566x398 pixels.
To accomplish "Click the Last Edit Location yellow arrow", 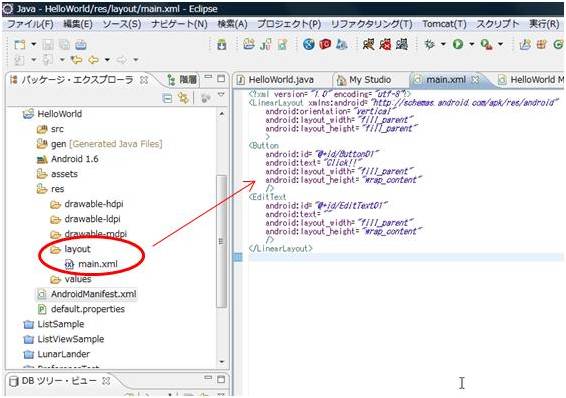I will tap(77, 60).
